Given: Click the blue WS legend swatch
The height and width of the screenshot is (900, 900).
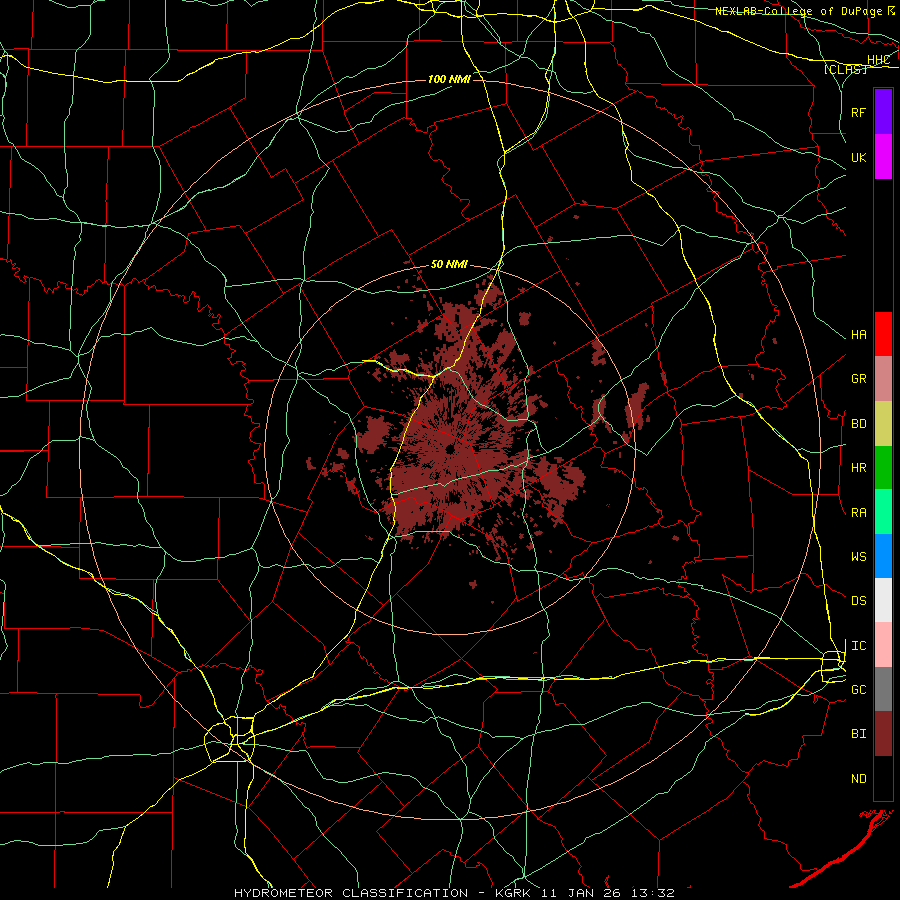Looking at the screenshot, I should (883, 556).
